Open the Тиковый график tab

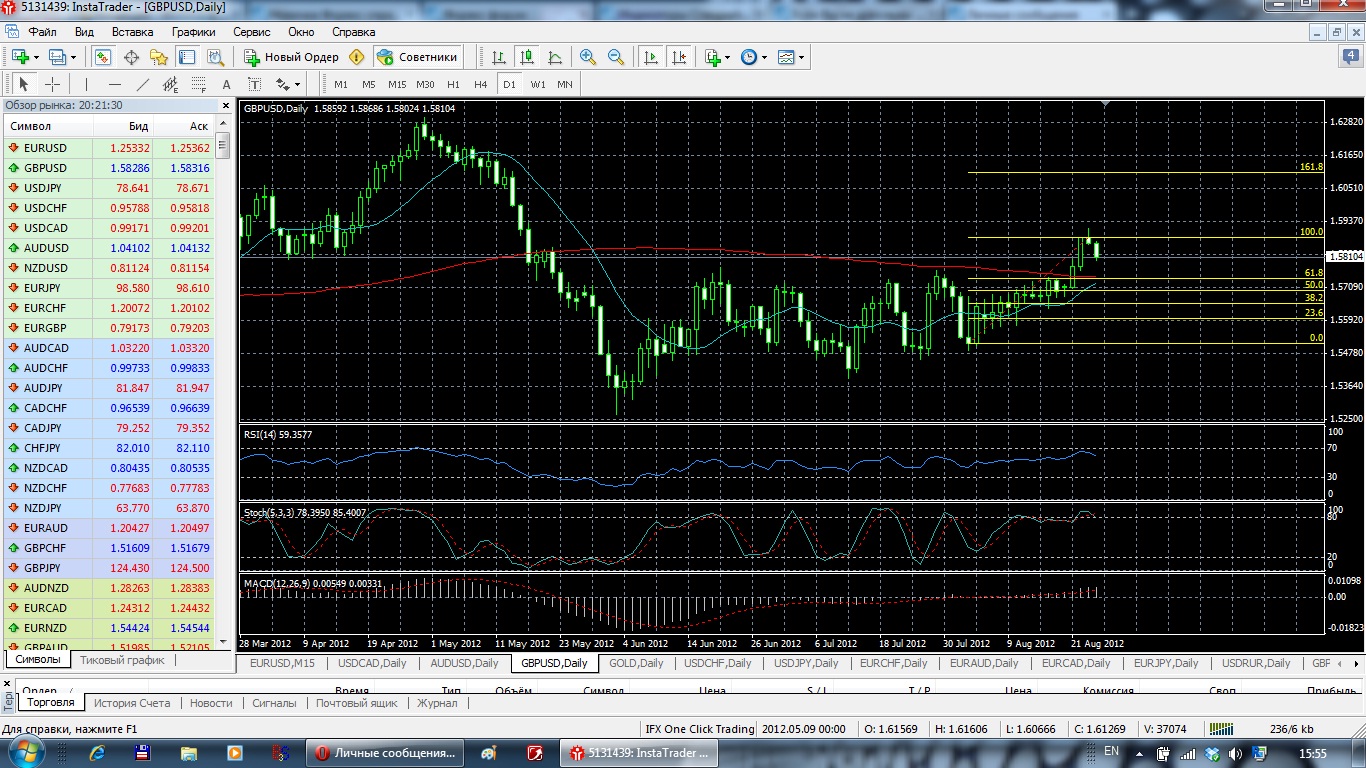[x=122, y=660]
